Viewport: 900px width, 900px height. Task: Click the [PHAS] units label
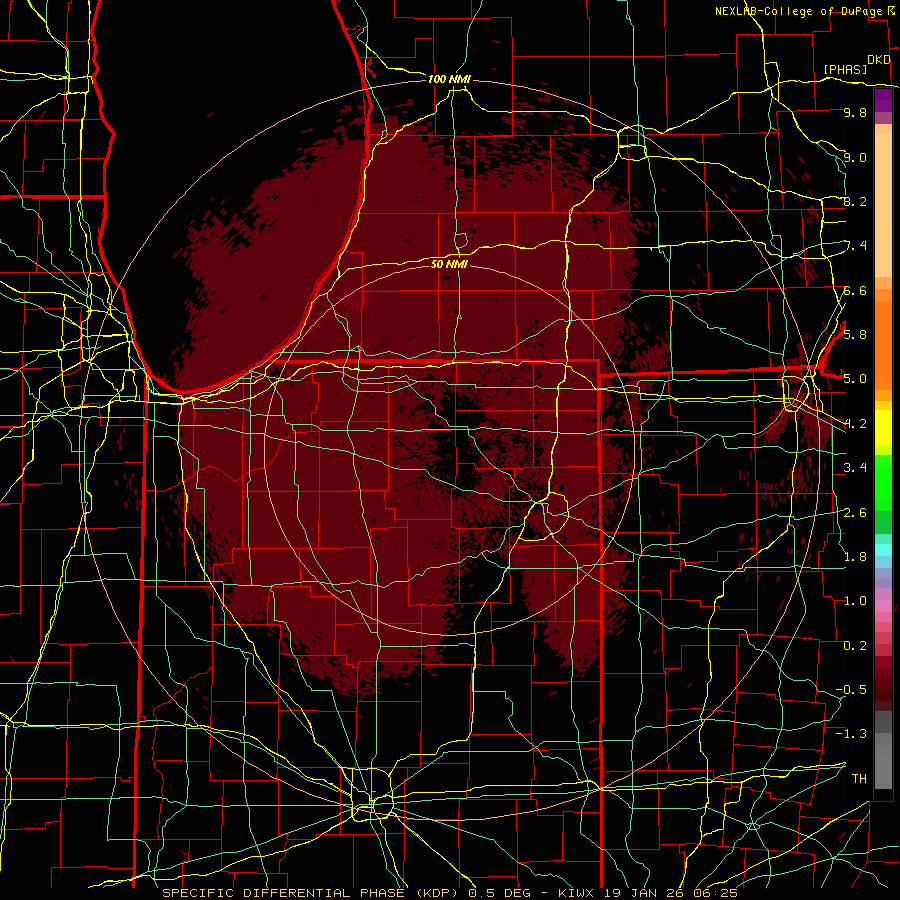click(845, 69)
